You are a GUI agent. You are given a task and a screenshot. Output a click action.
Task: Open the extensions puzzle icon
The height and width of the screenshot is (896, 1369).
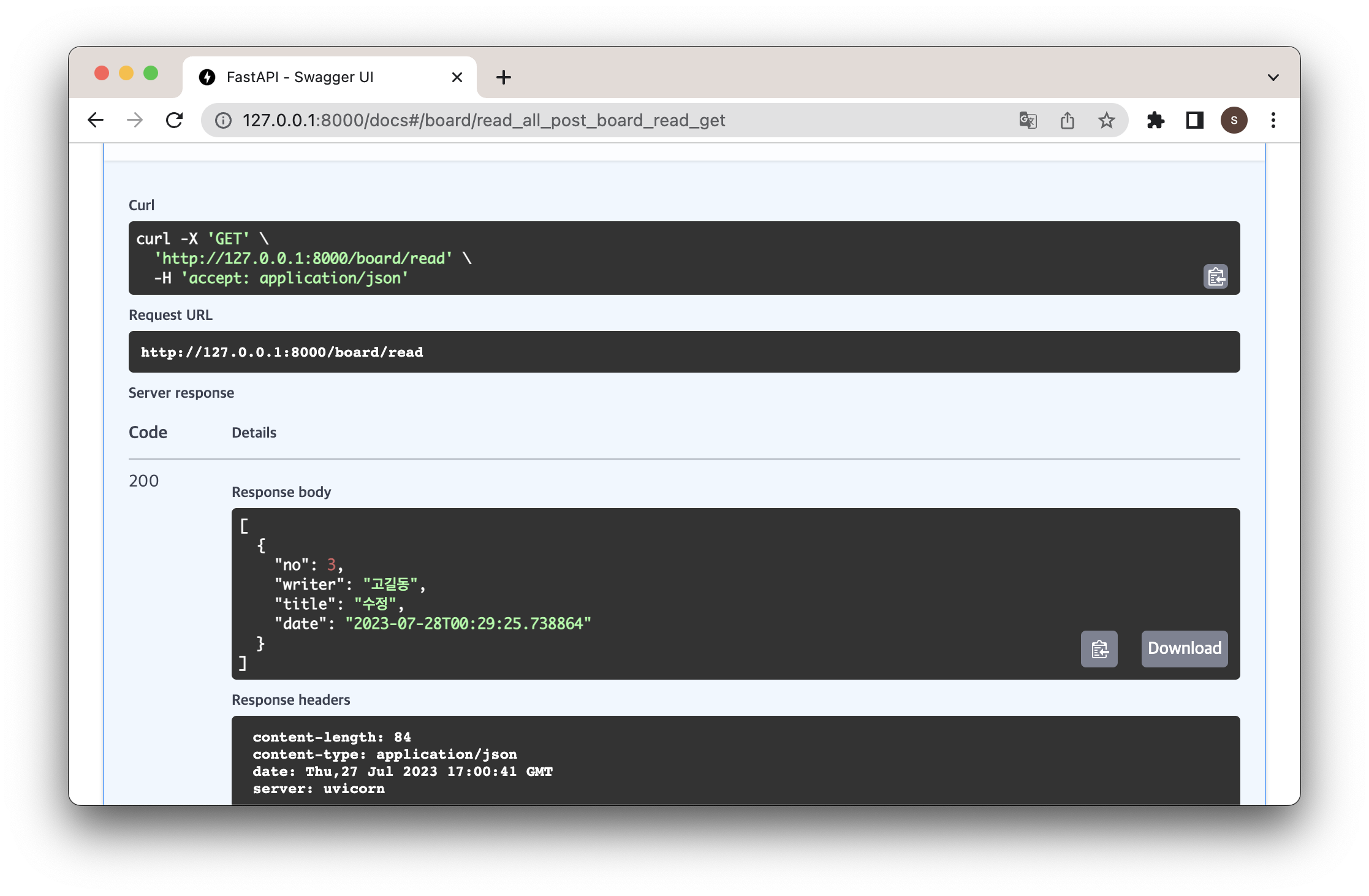[x=1155, y=120]
